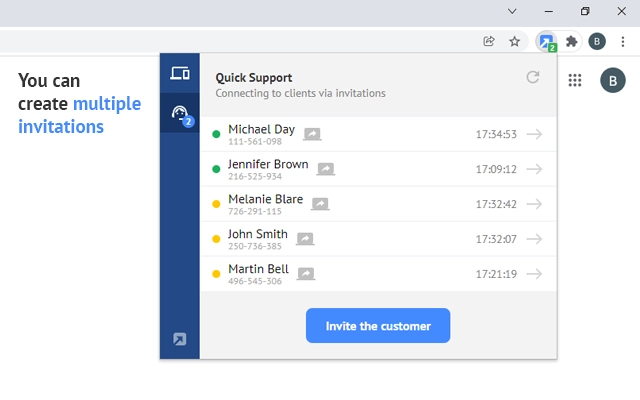Viewport: 640px width, 400px height.
Task: Click the share screen icon beside Martin Bell
Action: [306, 274]
